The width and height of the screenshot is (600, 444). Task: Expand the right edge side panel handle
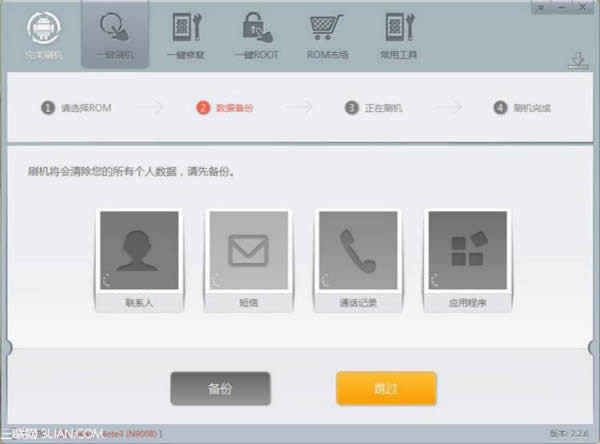pos(596,347)
